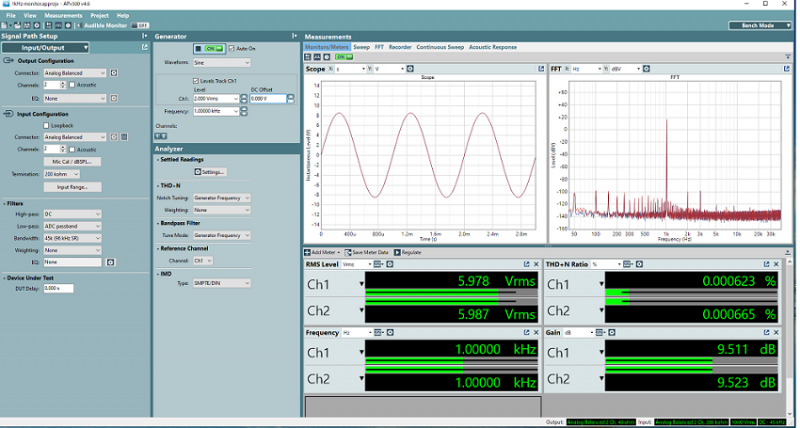
Task: Enable the Loopback checkbox
Action: pyautogui.click(x=46, y=125)
